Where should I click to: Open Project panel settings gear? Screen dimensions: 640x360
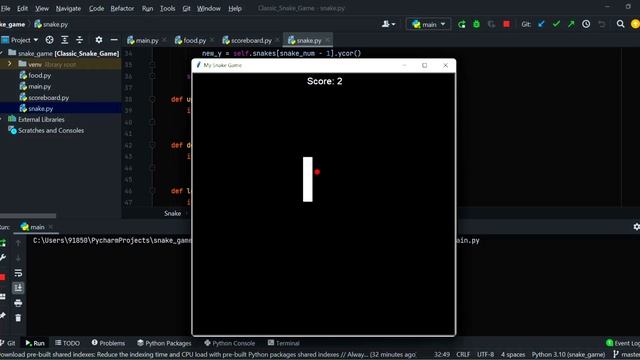coord(99,40)
